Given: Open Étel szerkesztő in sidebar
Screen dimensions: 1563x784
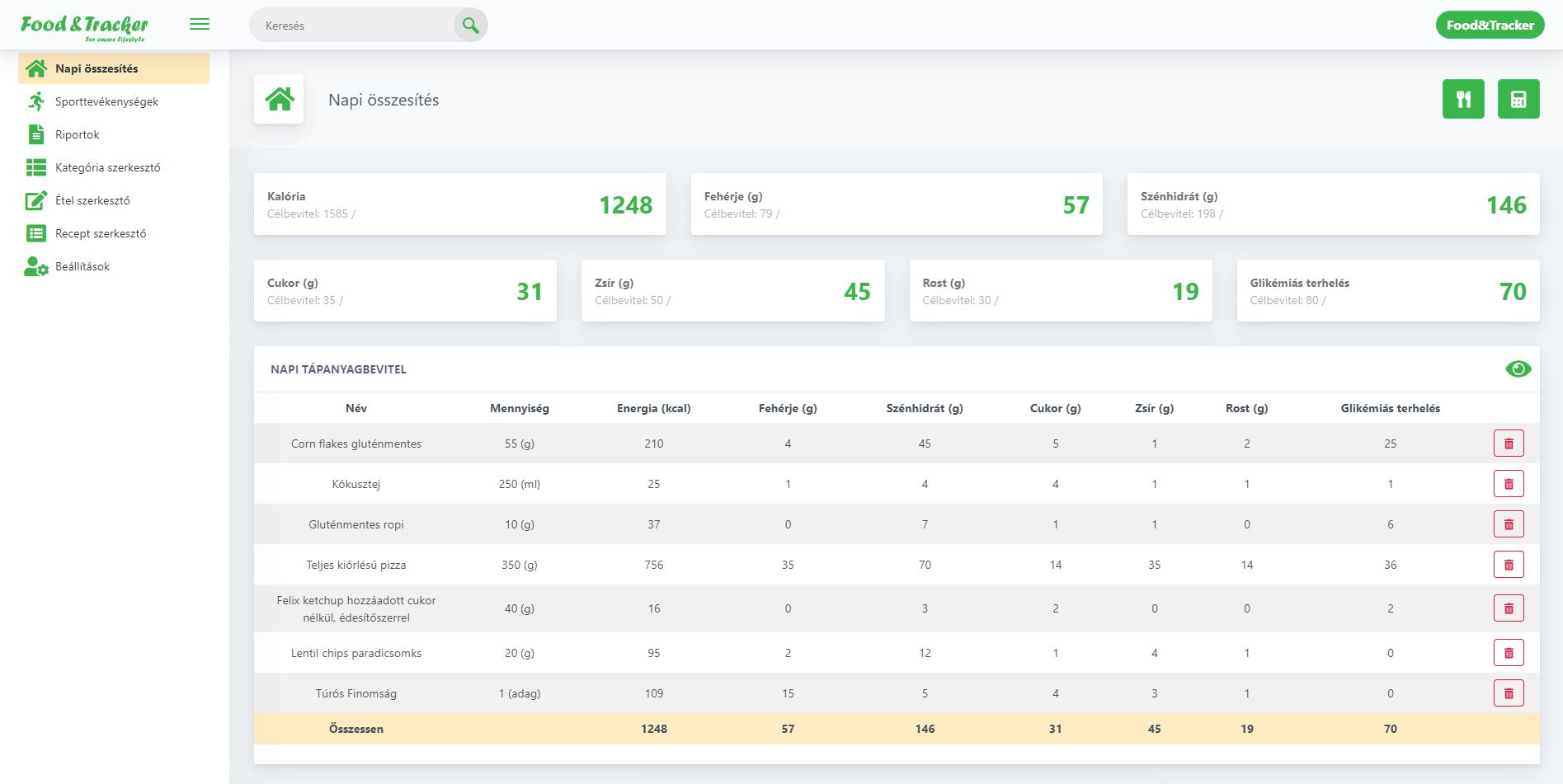Looking at the screenshot, I should coord(114,200).
